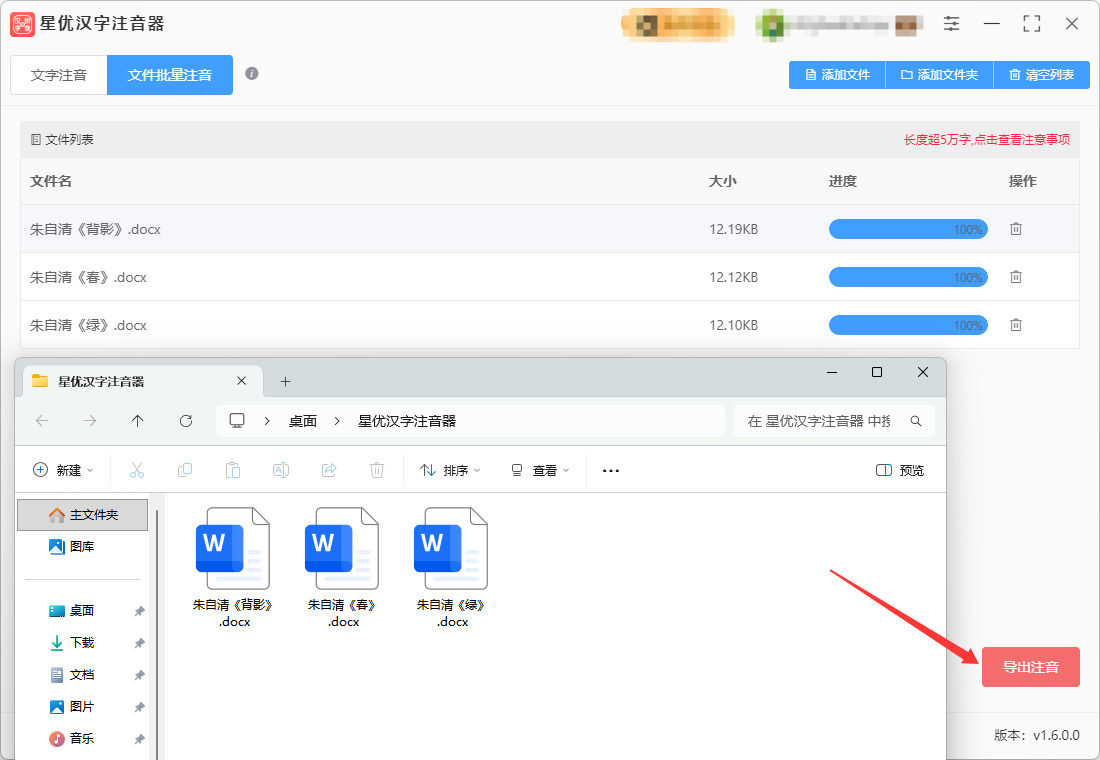
Task: Click the Copy icon in Explorer toolbar
Action: 185,470
